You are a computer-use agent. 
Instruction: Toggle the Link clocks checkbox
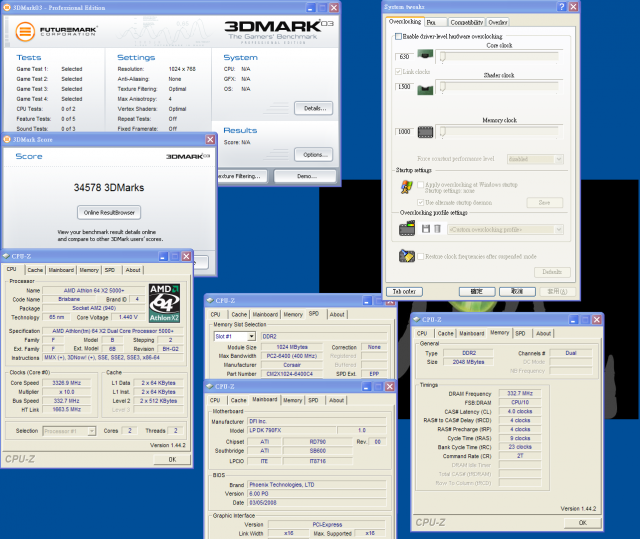click(x=398, y=71)
